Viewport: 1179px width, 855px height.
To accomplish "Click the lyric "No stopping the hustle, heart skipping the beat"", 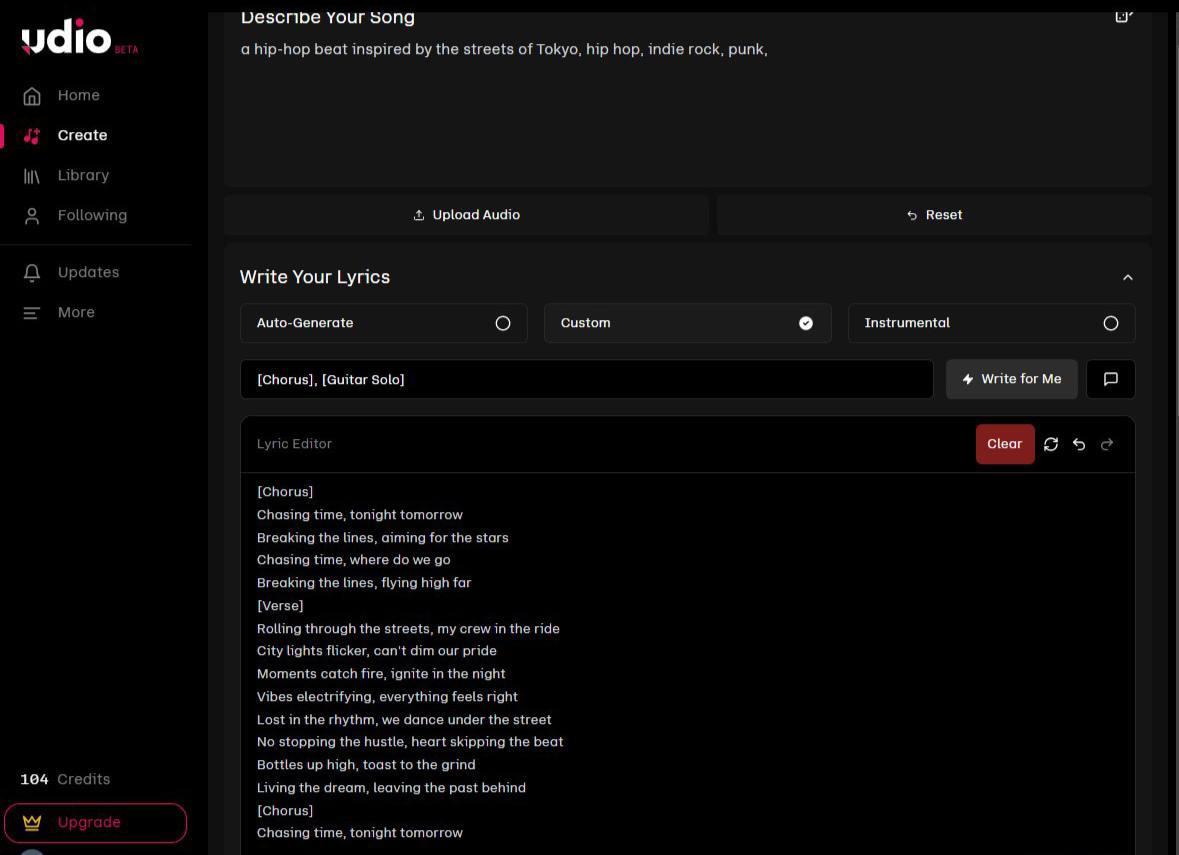I will coord(410,742).
